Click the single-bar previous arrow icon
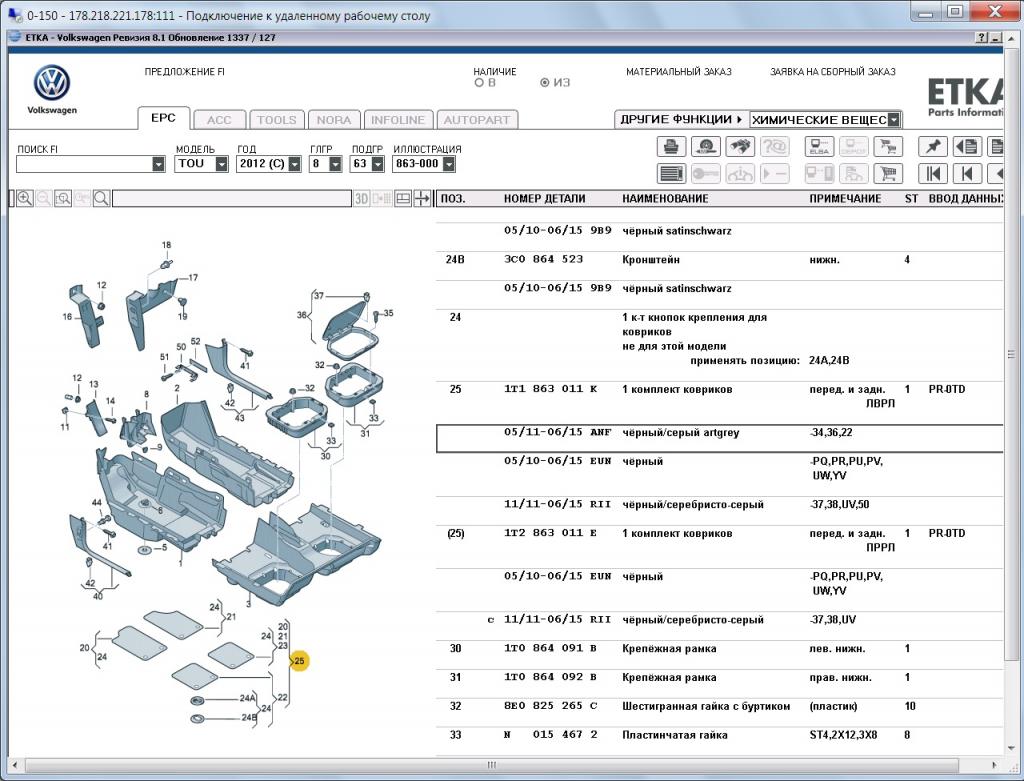Viewport: 1024px width, 781px height. [967, 174]
